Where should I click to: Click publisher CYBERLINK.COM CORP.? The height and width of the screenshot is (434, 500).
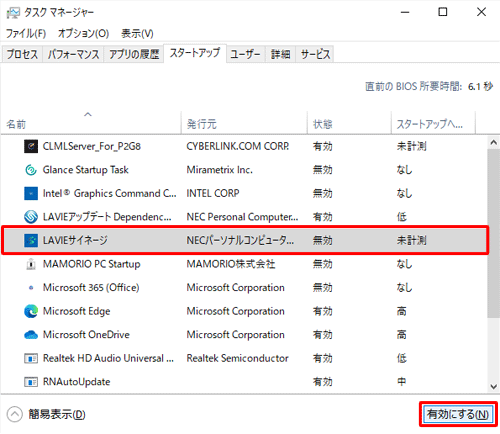tap(238, 146)
